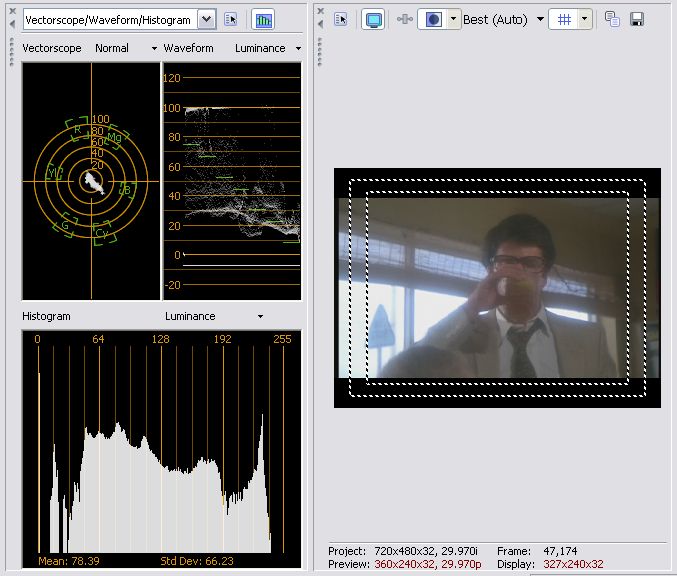Image resolution: width=677 pixels, height=576 pixels.
Task: Open Video Preview project properties
Action: (x=341, y=19)
